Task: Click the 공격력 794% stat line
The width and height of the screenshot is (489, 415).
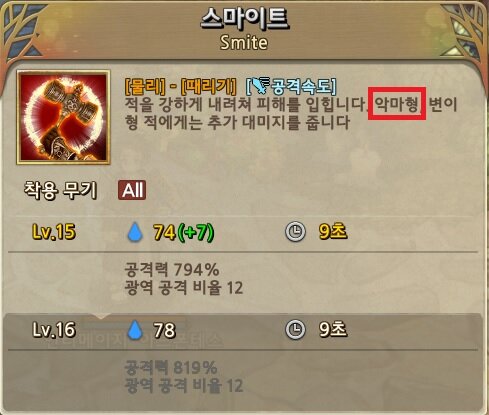Action: 172,269
